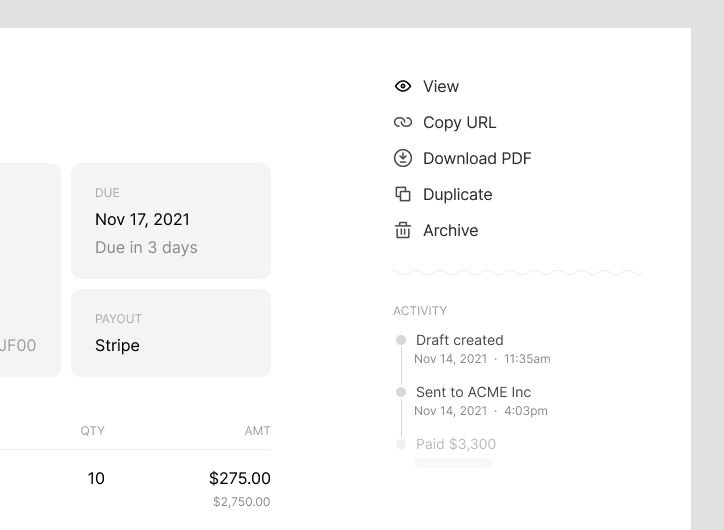Click the download arrow icon
Image resolution: width=724 pixels, height=530 pixels.
coord(403,158)
